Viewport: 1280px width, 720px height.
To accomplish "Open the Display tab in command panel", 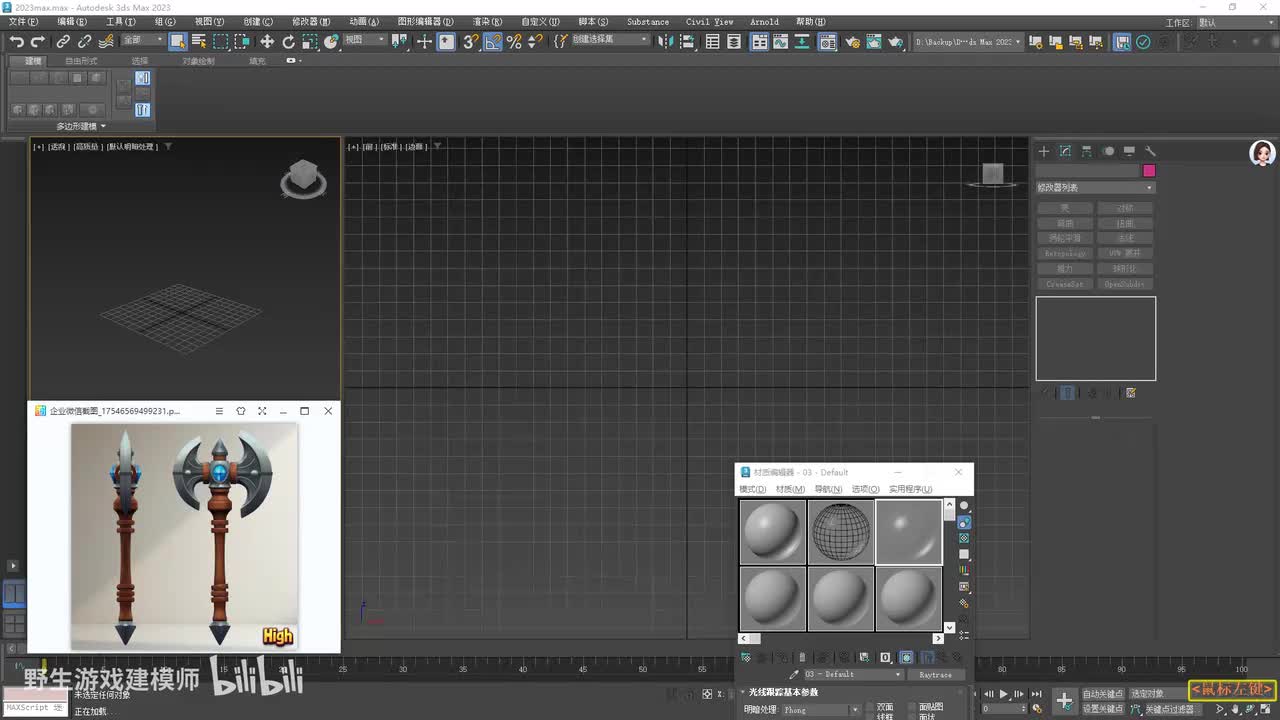I will click(x=1129, y=151).
